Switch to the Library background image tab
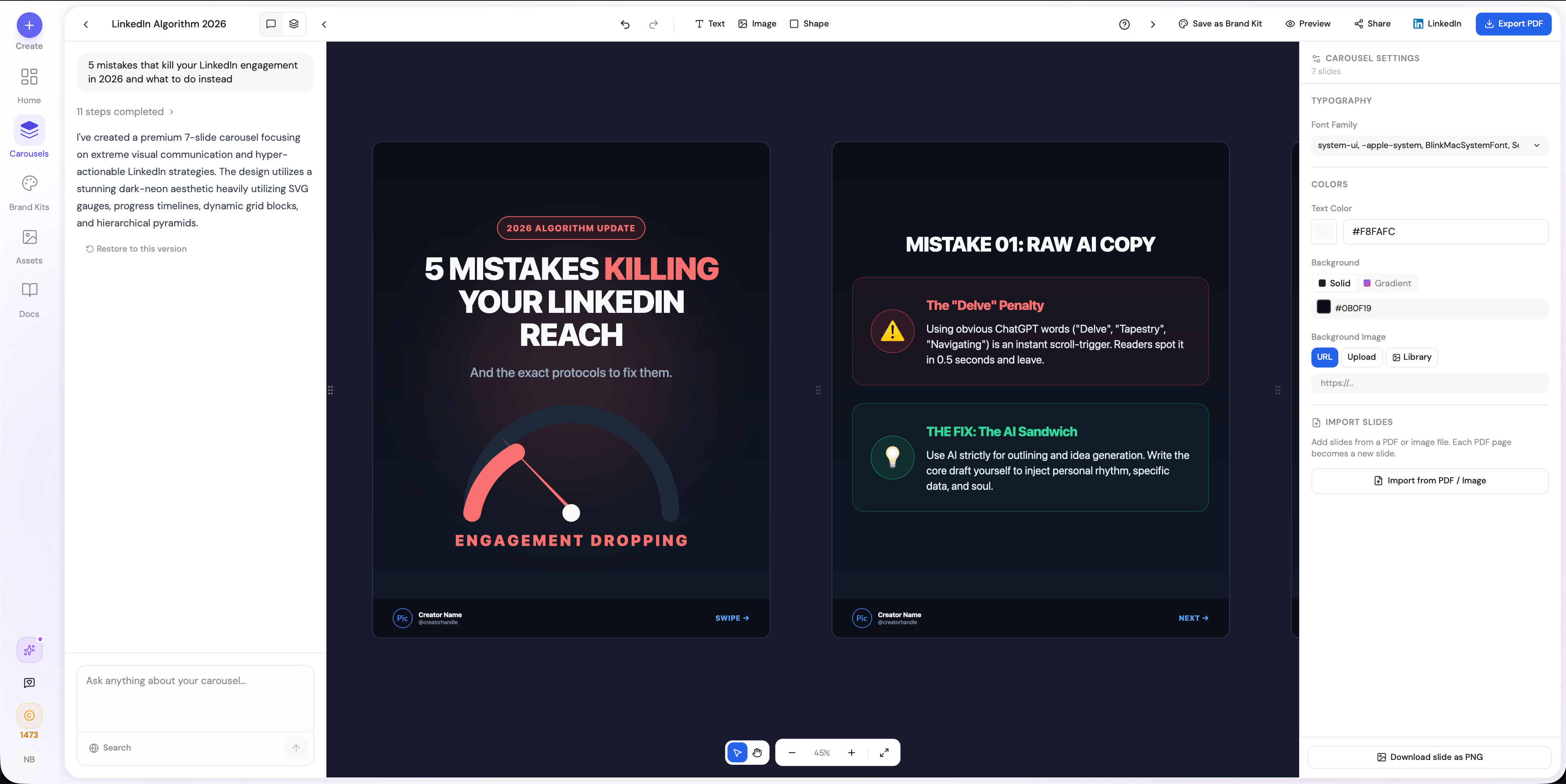Image resolution: width=1566 pixels, height=784 pixels. coord(1412,357)
